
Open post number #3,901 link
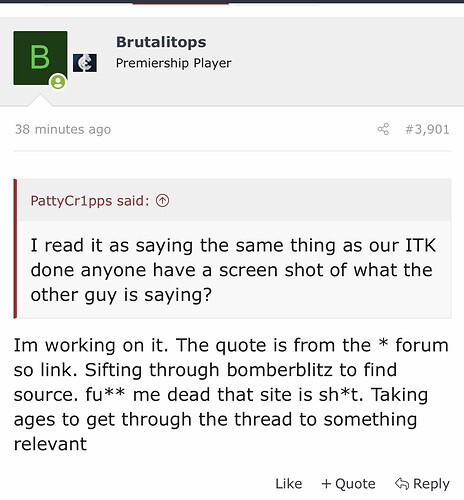click(x=427, y=129)
